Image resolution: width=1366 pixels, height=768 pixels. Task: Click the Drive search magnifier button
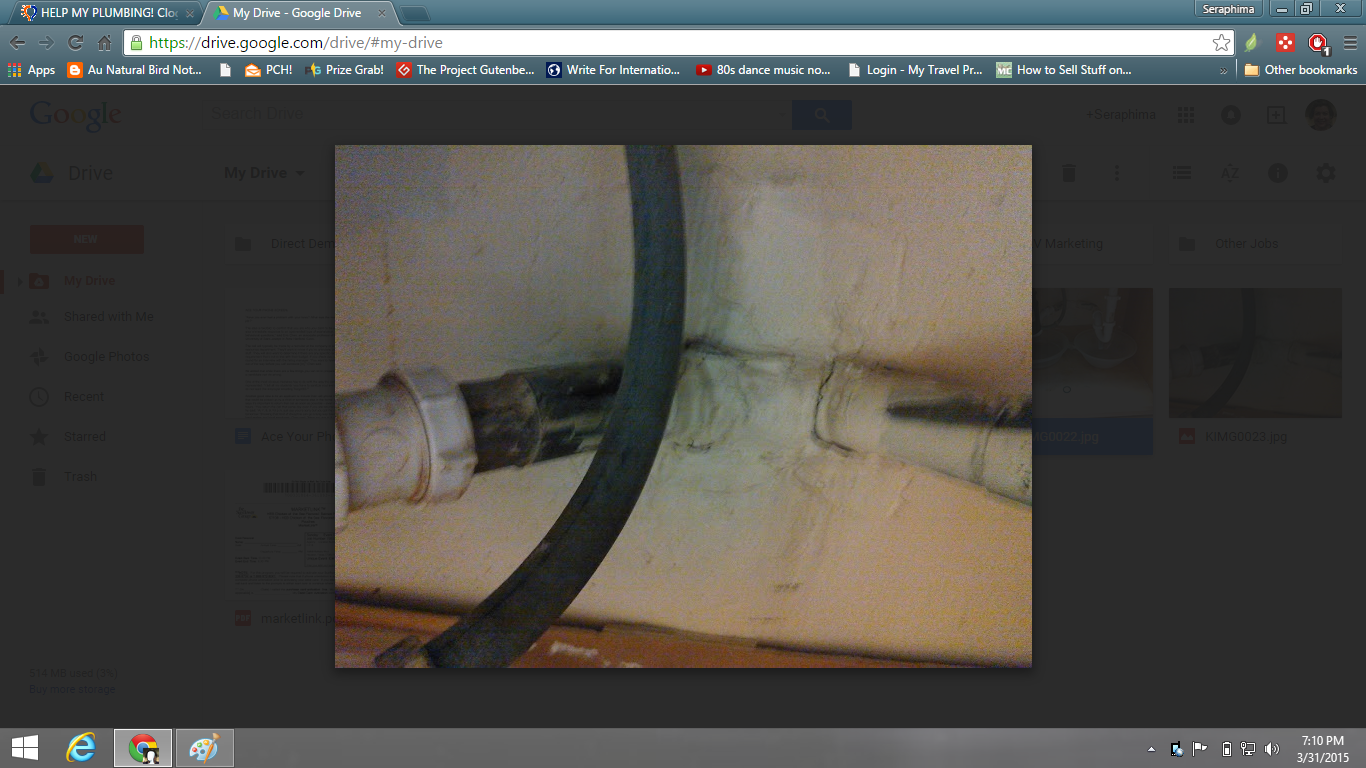coord(821,115)
